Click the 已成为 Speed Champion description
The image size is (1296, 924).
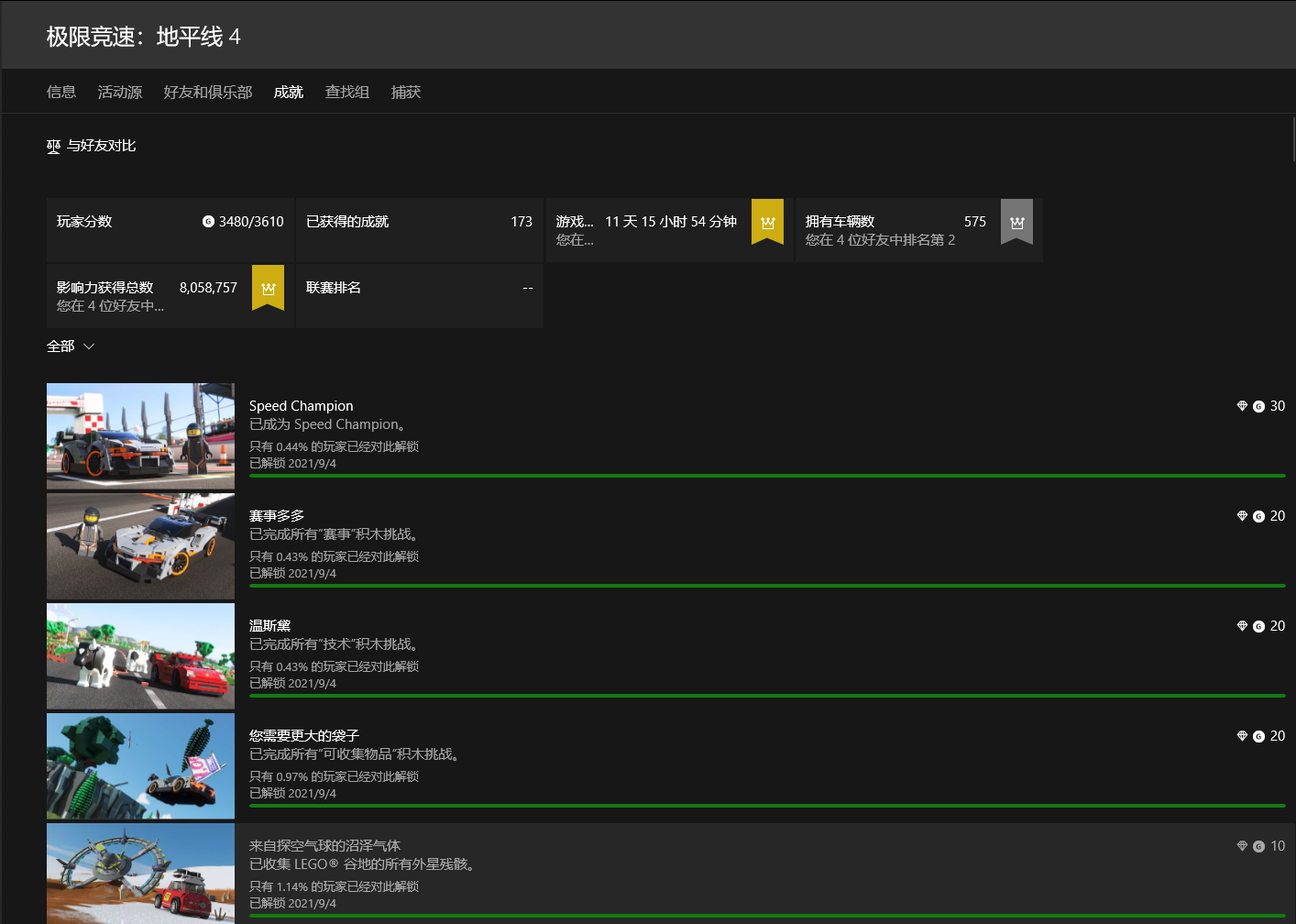coord(328,424)
